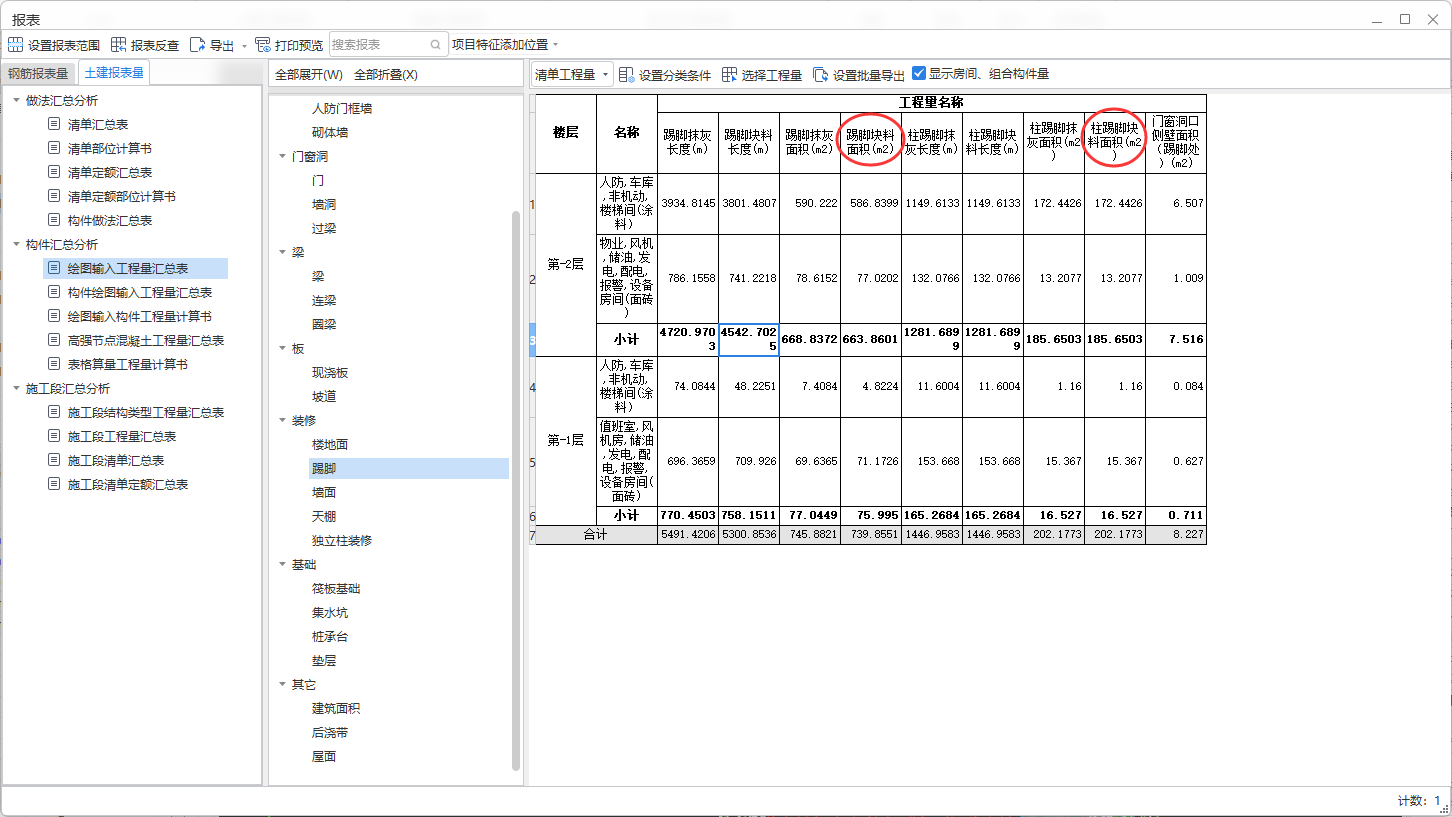Click the 设置分类条件 icon

(627, 75)
